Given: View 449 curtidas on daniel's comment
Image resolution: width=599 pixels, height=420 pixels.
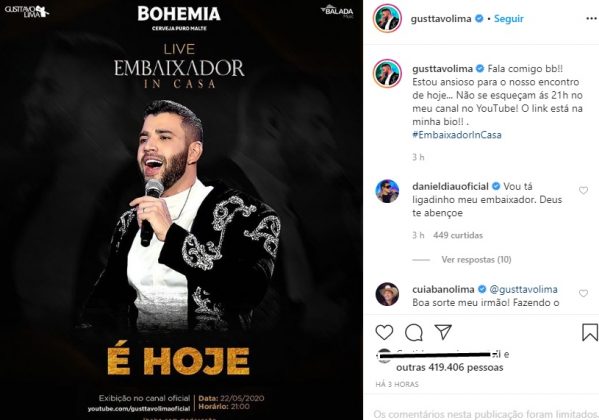Looking at the screenshot, I should [x=458, y=235].
